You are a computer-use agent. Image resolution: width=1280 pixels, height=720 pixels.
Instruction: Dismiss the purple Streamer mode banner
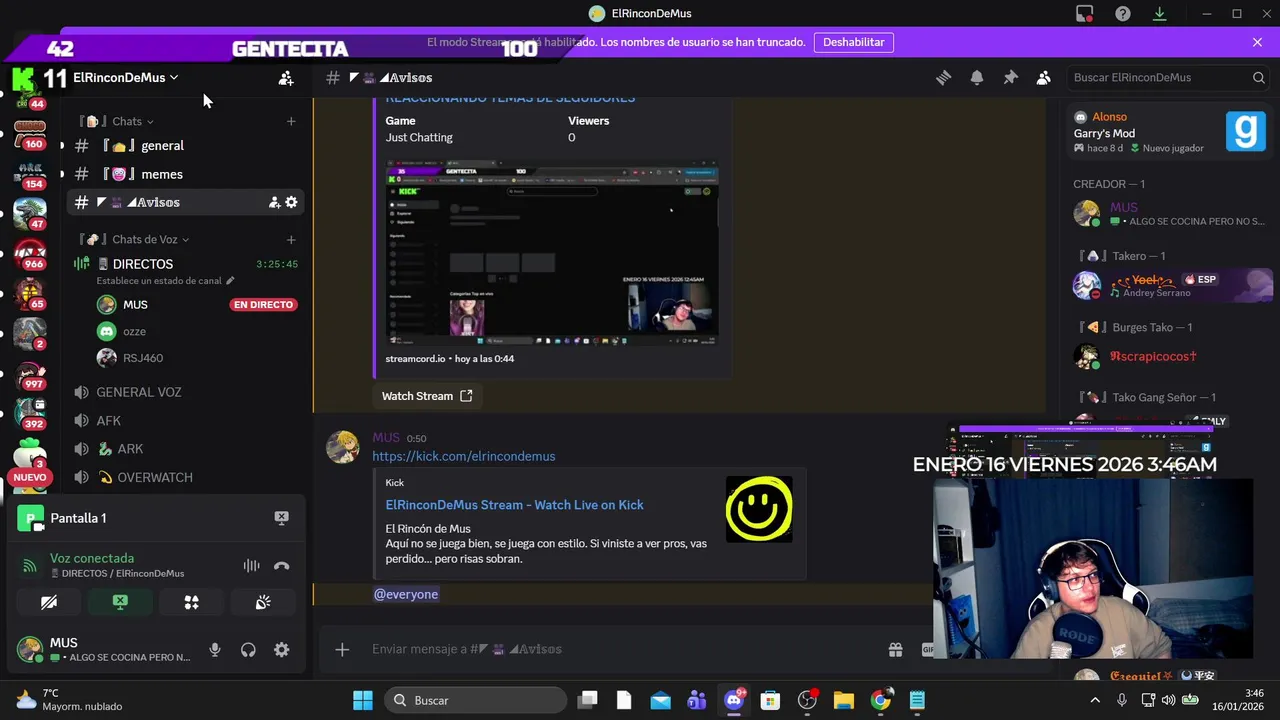coord(1257,42)
